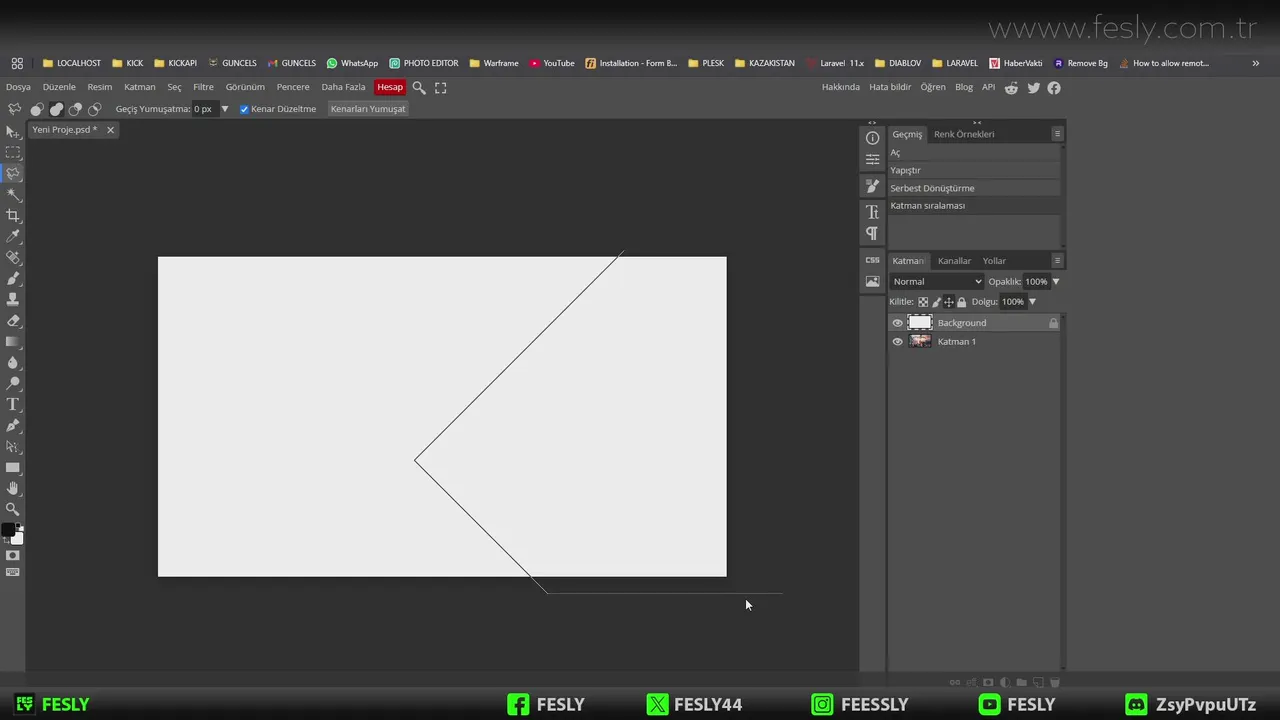Viewport: 1280px width, 720px height.
Task: Select the Rectangle shape tool
Action: (x=13, y=468)
